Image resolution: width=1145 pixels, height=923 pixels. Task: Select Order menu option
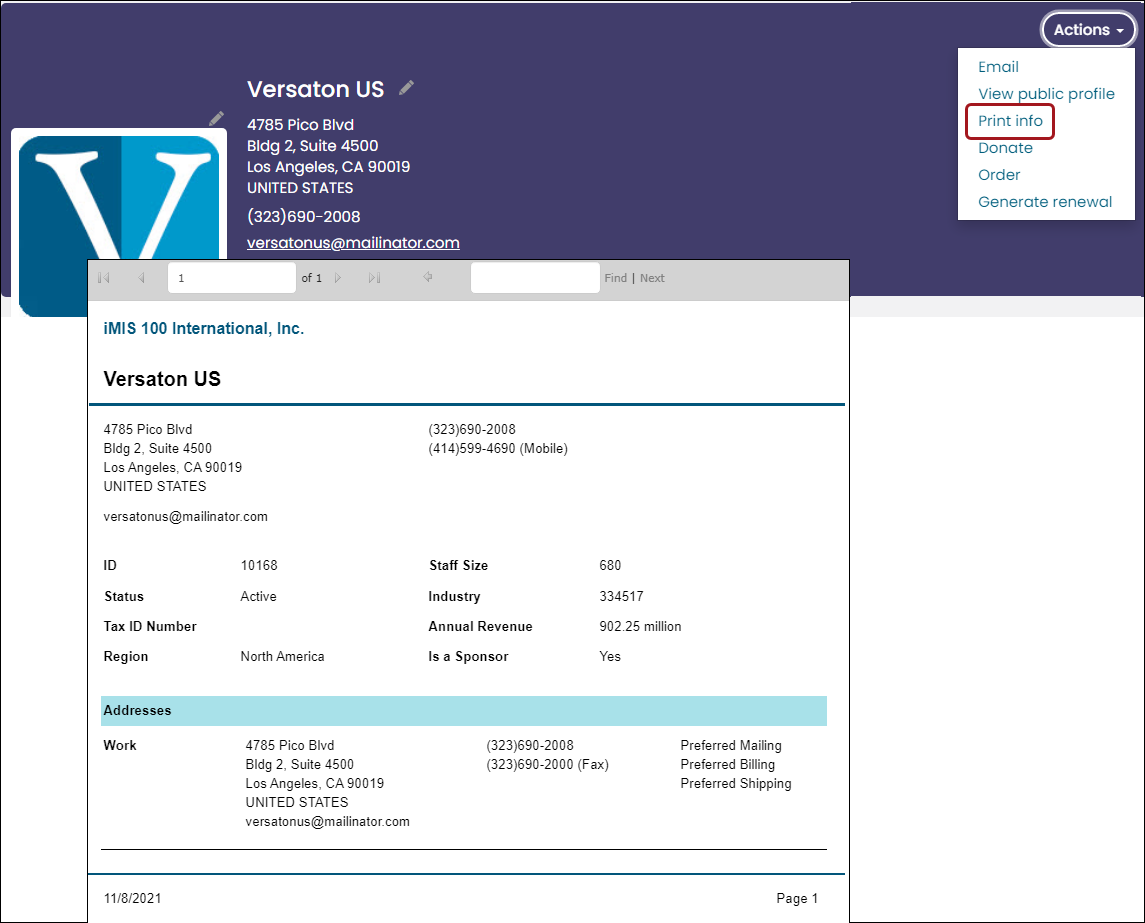tap(999, 175)
